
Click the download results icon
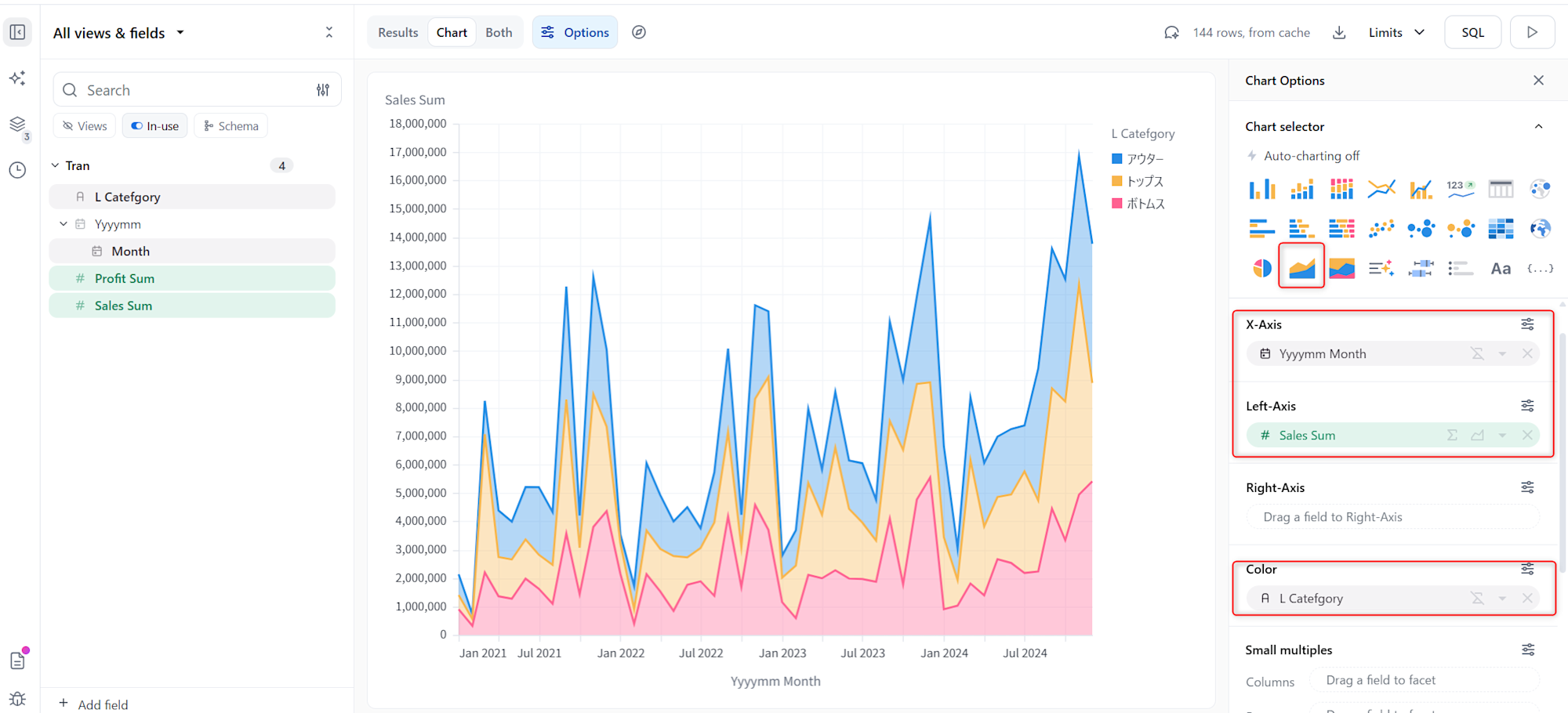pos(1339,32)
